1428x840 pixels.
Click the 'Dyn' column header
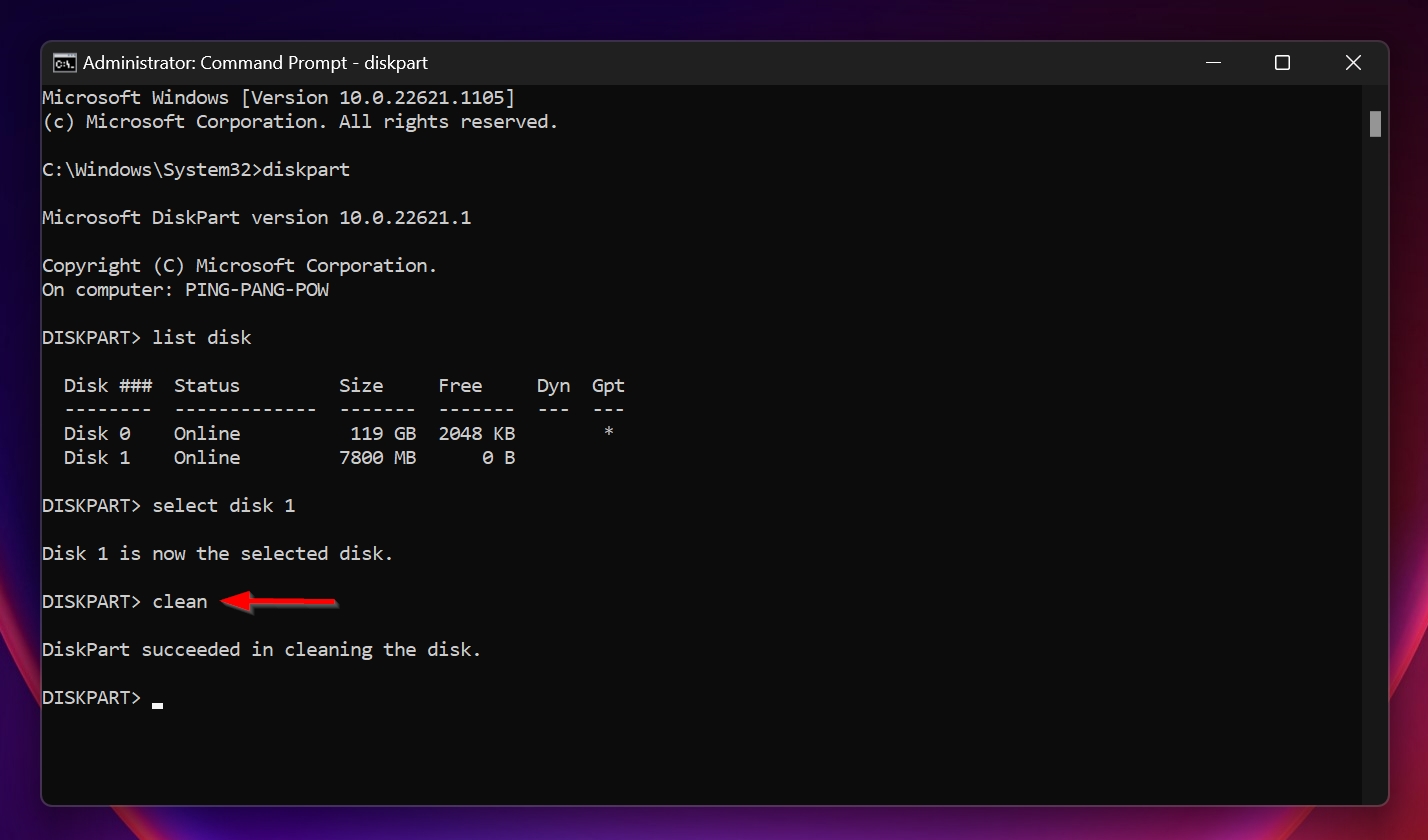pyautogui.click(x=553, y=386)
